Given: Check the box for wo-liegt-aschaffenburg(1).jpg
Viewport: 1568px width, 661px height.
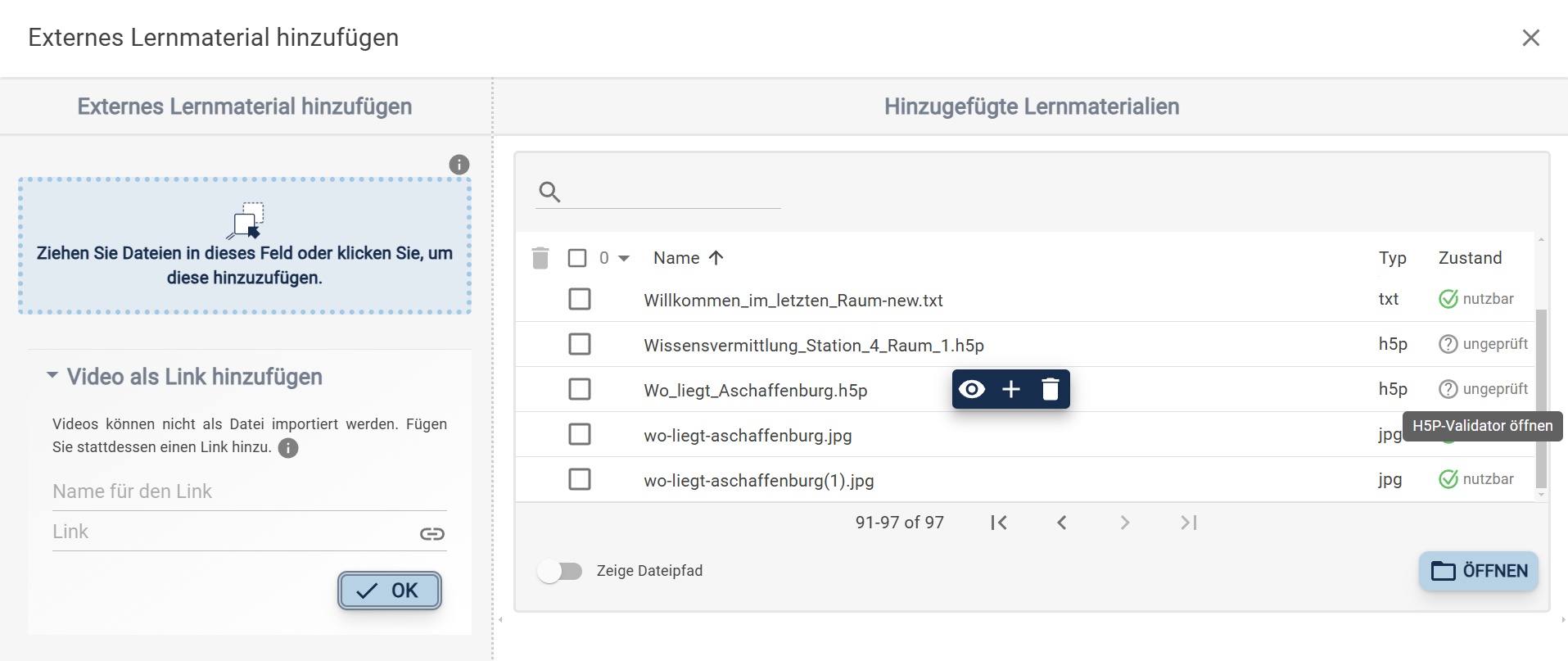Looking at the screenshot, I should pos(580,479).
